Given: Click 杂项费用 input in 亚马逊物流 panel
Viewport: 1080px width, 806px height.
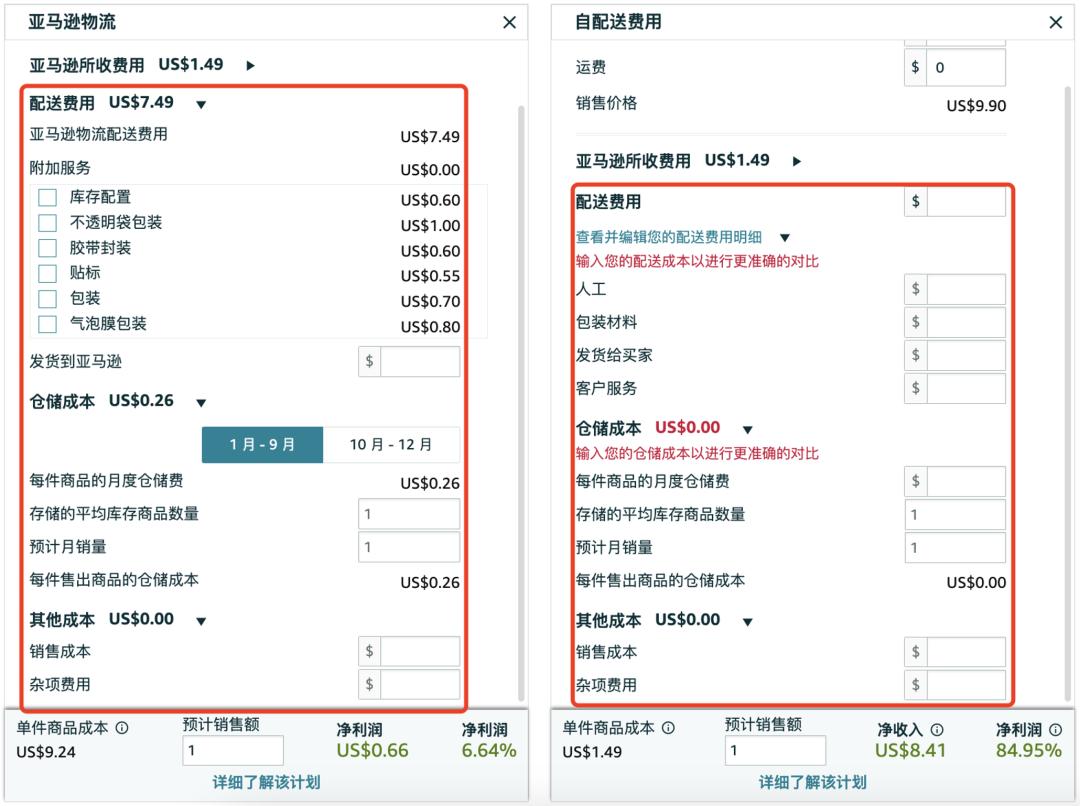Looking at the screenshot, I should click(420, 684).
